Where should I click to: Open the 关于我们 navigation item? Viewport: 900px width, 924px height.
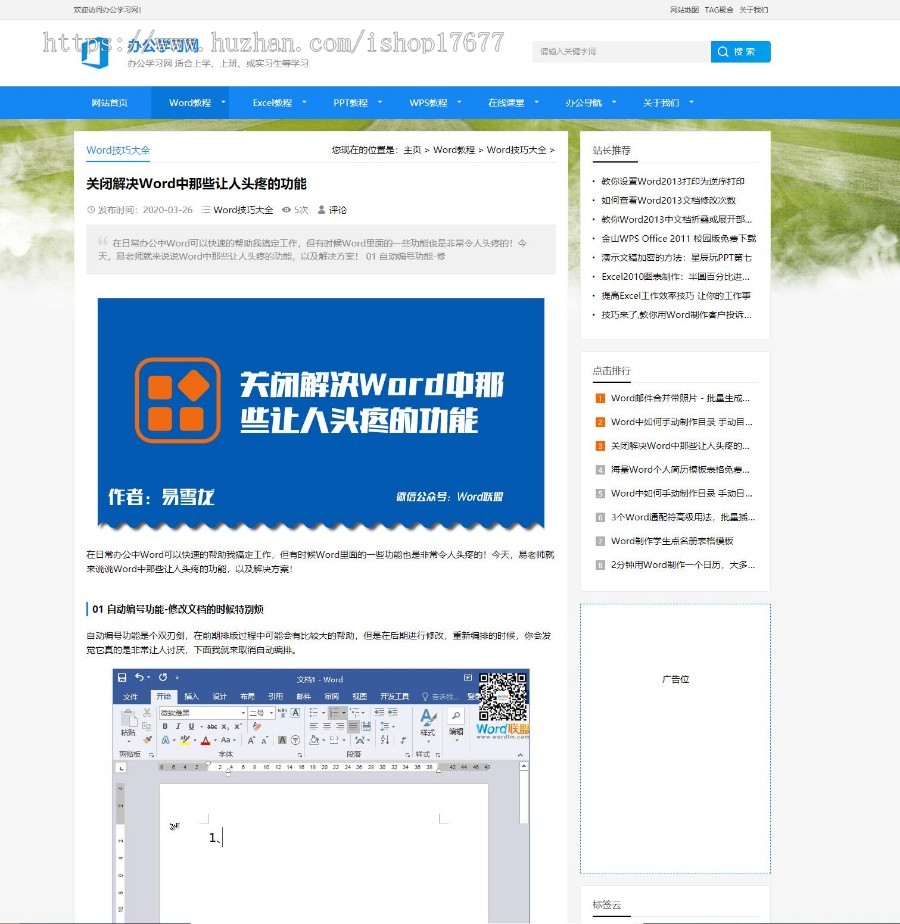[661, 103]
